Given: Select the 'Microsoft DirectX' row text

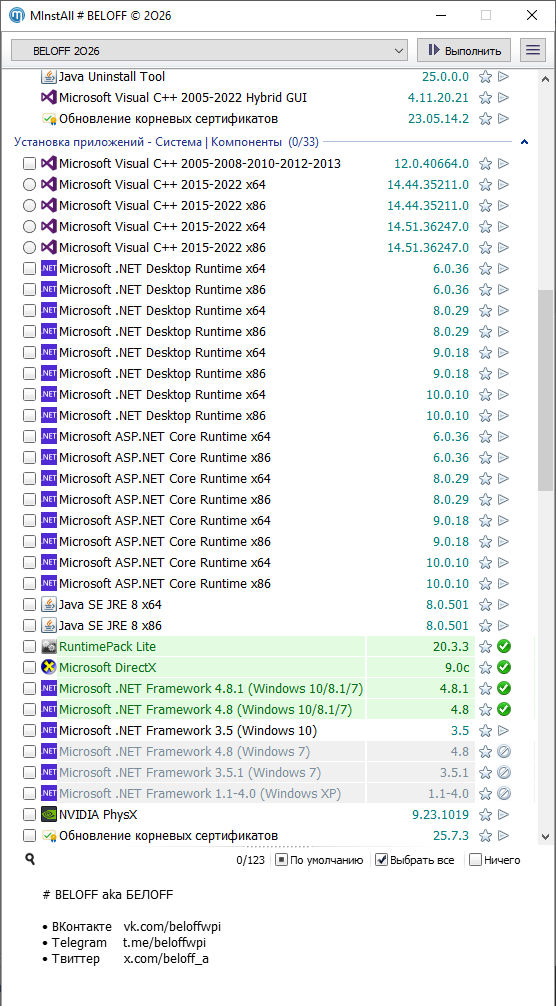Looking at the screenshot, I should tap(108, 667).
